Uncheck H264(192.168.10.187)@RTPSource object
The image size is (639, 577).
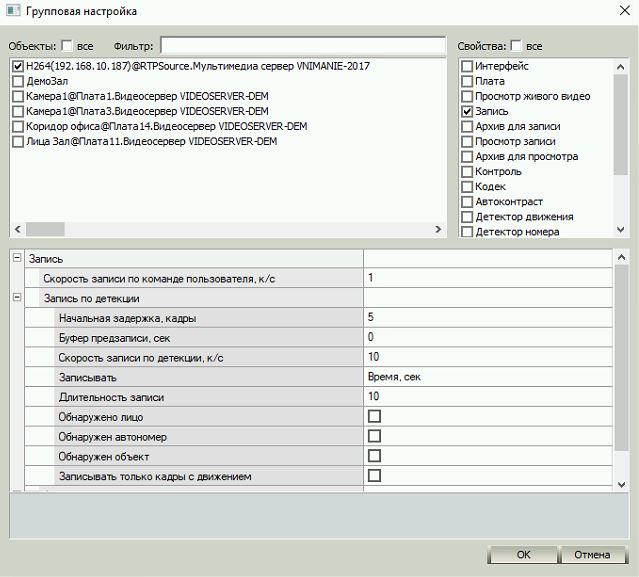tap(18, 66)
